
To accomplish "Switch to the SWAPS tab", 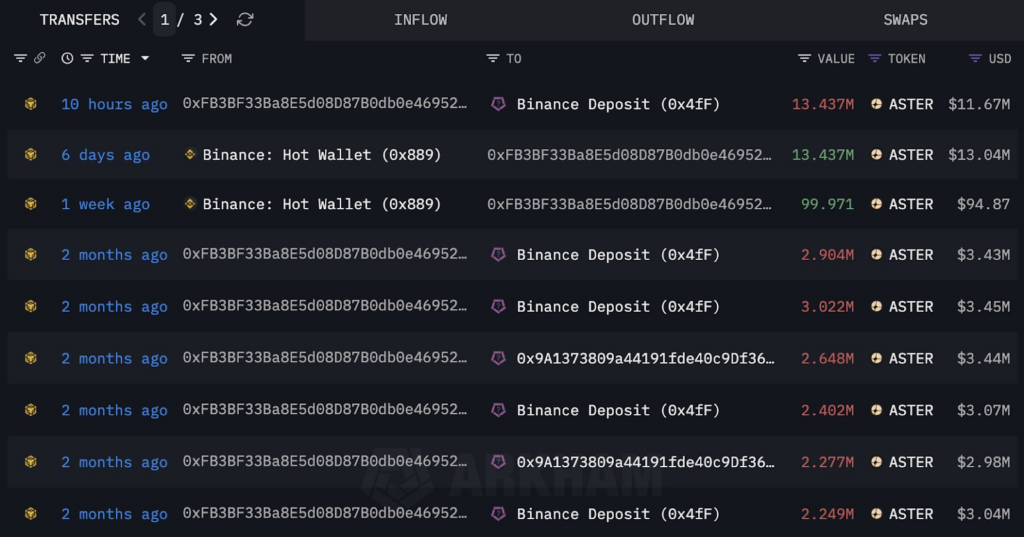I will (x=905, y=20).
